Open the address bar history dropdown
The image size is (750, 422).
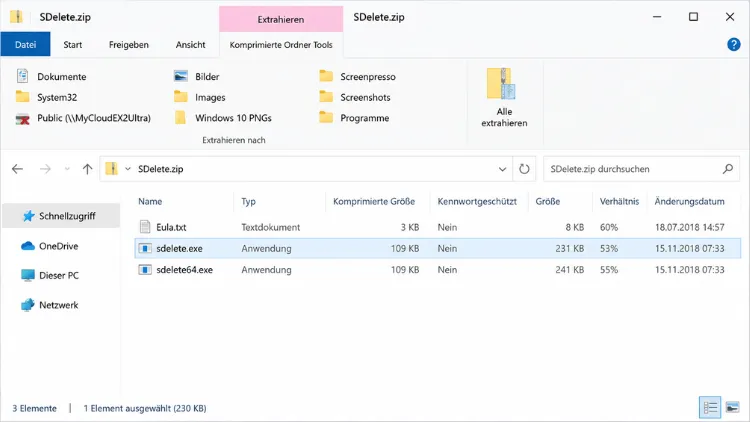(x=502, y=169)
